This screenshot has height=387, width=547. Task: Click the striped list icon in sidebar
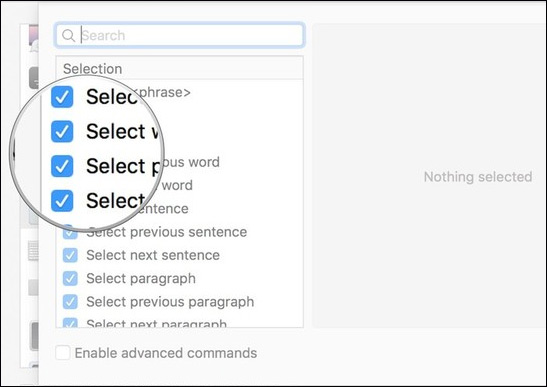tap(33, 251)
